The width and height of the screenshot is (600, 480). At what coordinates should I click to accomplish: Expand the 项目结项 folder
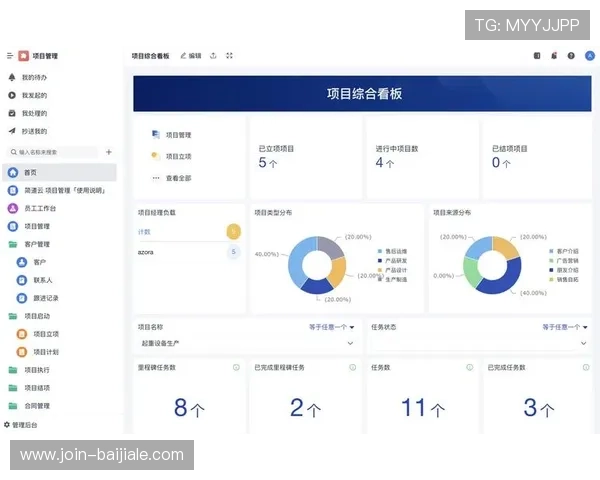click(x=29, y=388)
